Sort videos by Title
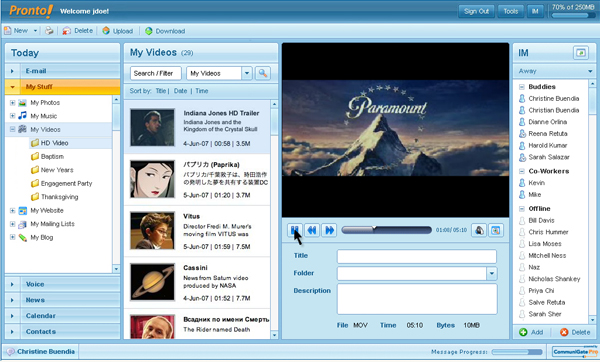Screen dimensions: 600x362 click(161, 91)
